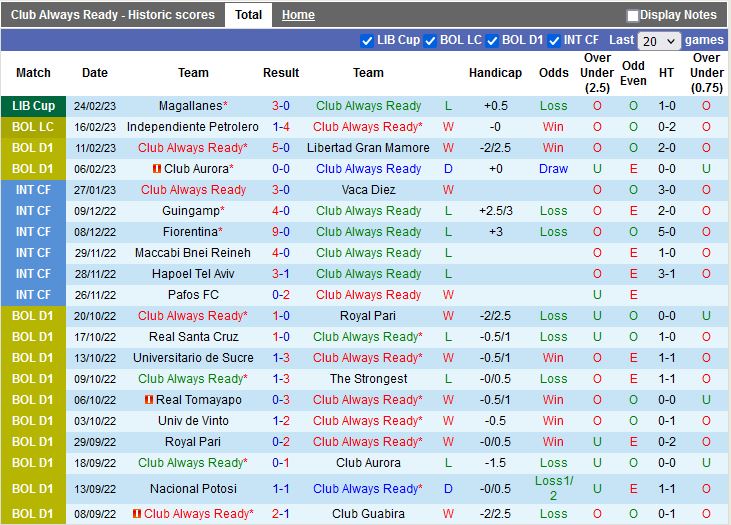Click the red card icon beside Club Aurora
The height and width of the screenshot is (525, 731).
pos(157,168)
